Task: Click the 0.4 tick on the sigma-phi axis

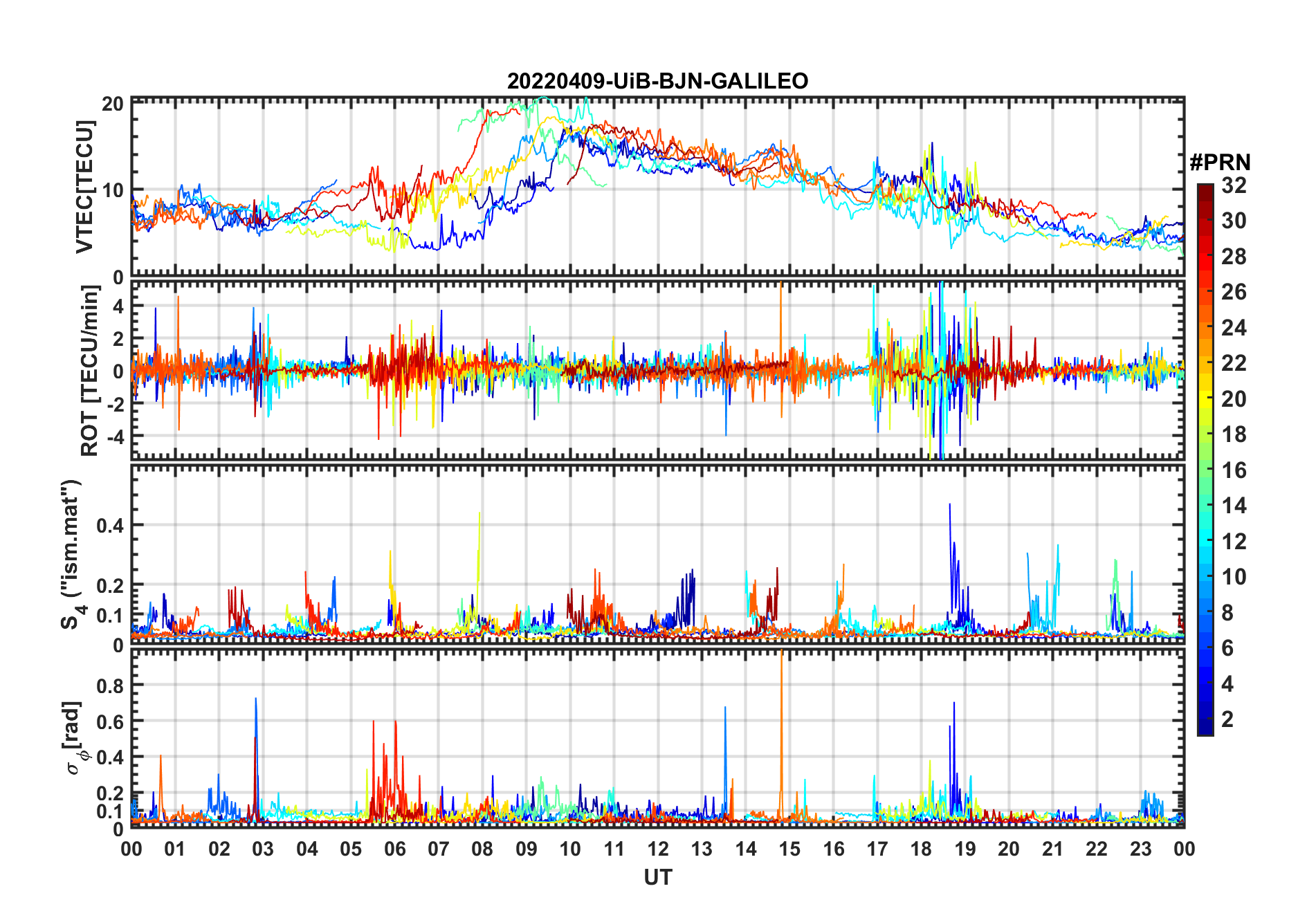Action: tap(110, 757)
